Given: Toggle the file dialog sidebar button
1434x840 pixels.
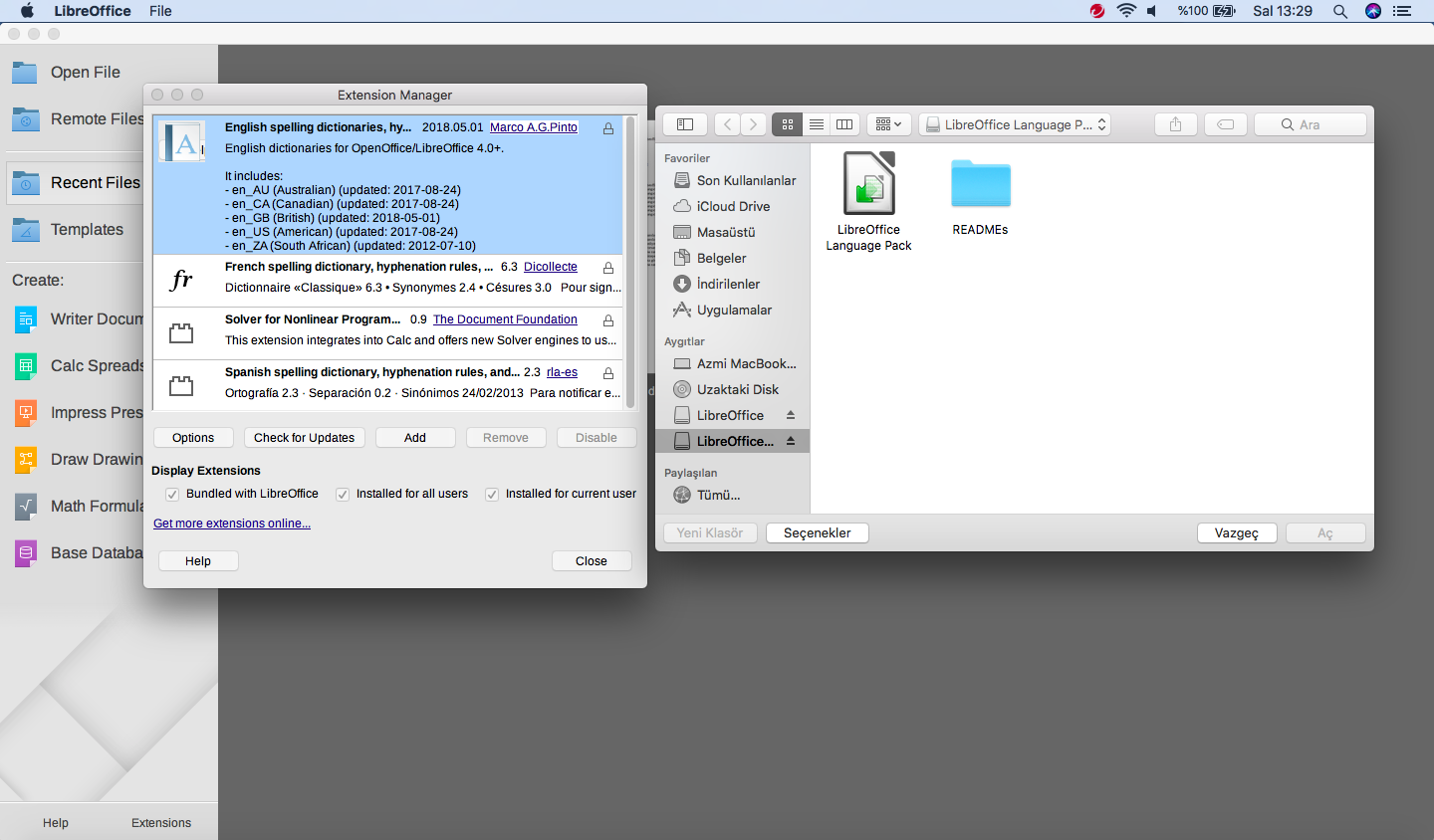Looking at the screenshot, I should 685,124.
